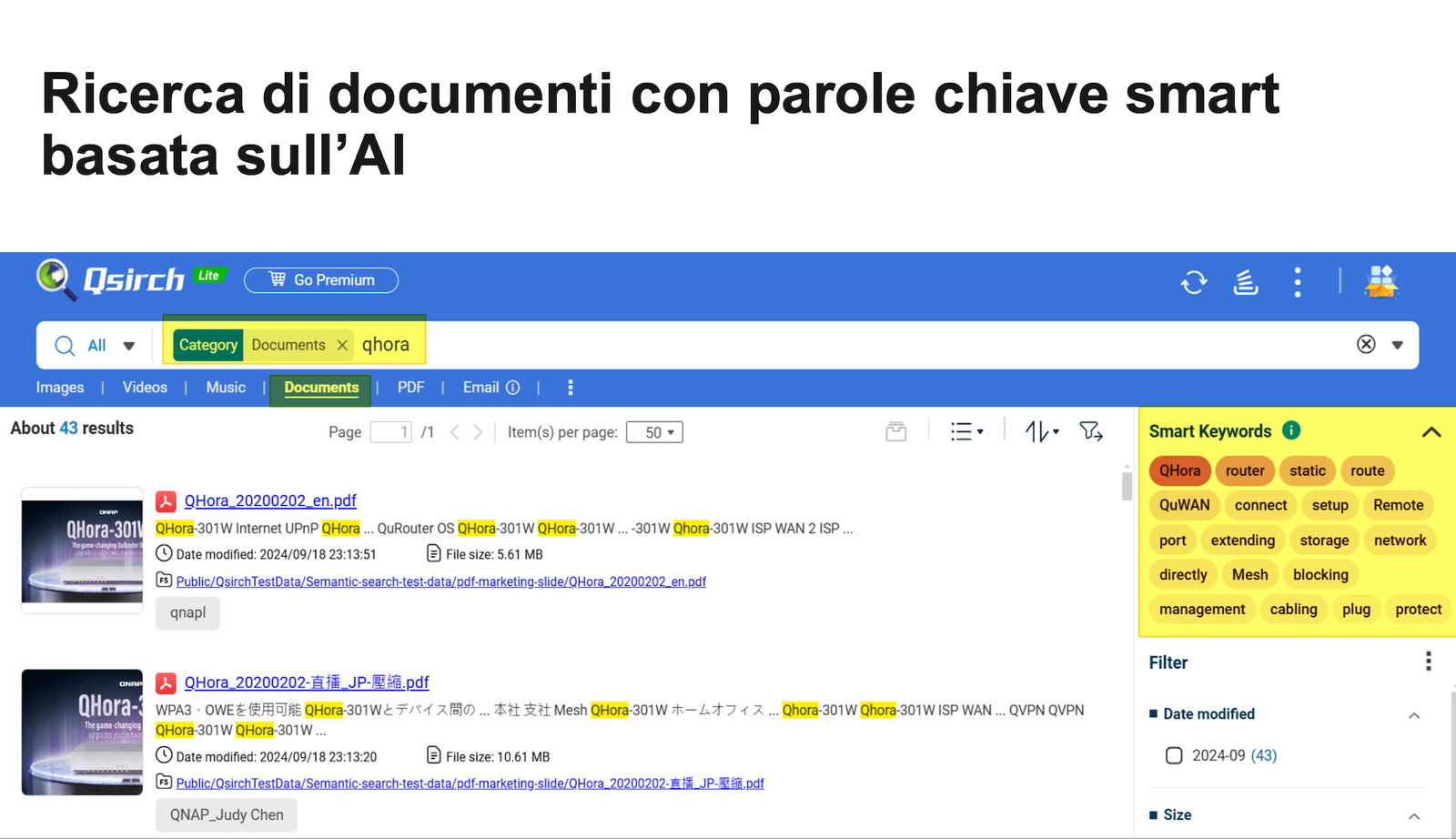Click the filter funnel icon

[1091, 431]
